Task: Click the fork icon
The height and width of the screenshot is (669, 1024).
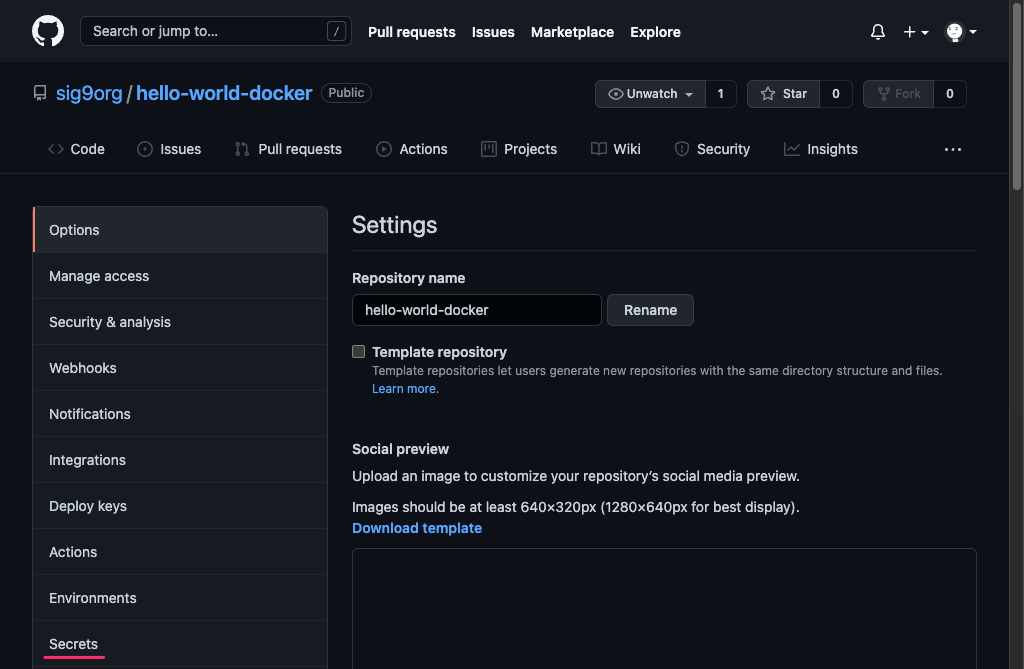Action: coord(884,94)
